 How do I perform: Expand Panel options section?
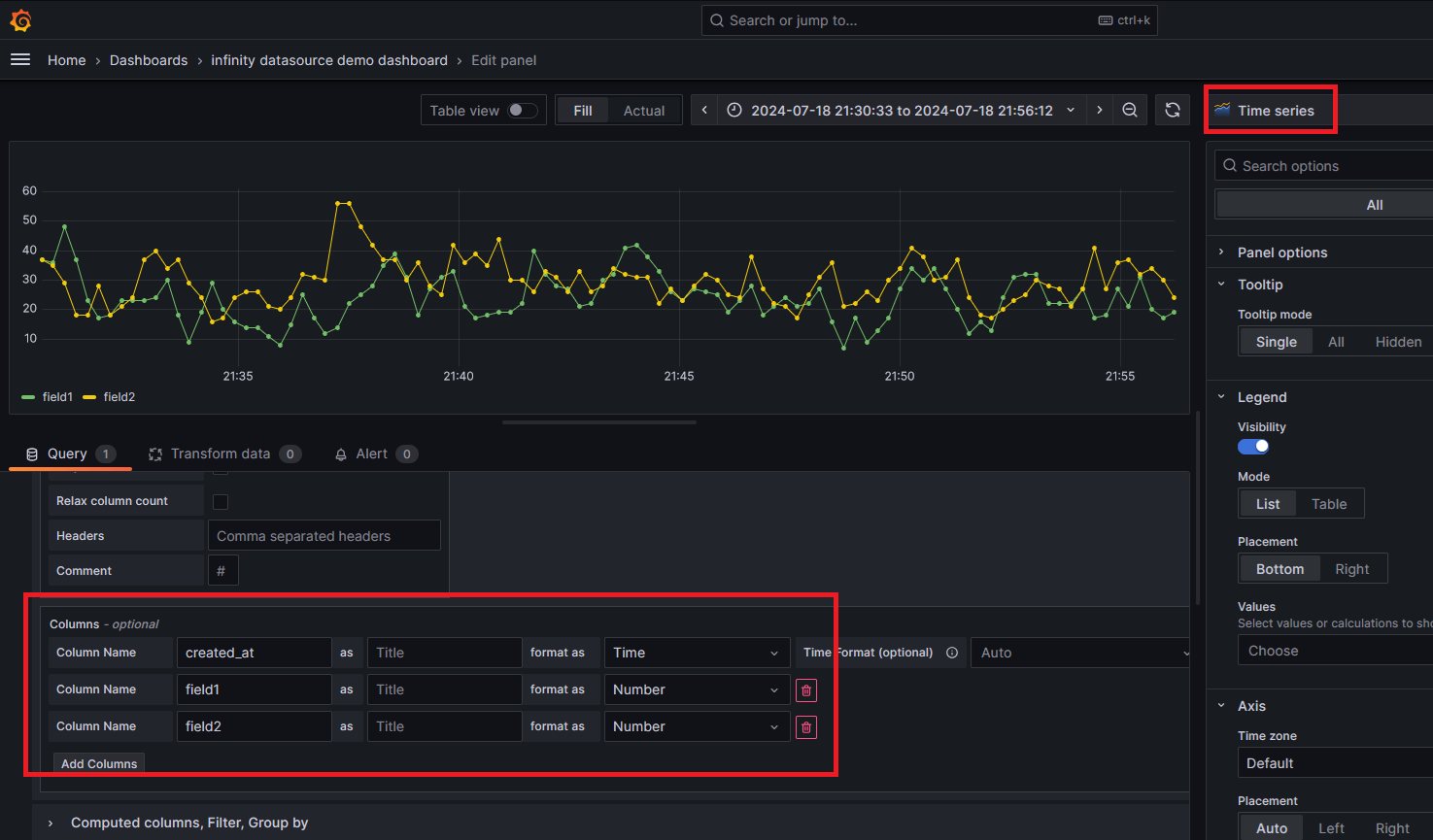pyautogui.click(x=1282, y=252)
